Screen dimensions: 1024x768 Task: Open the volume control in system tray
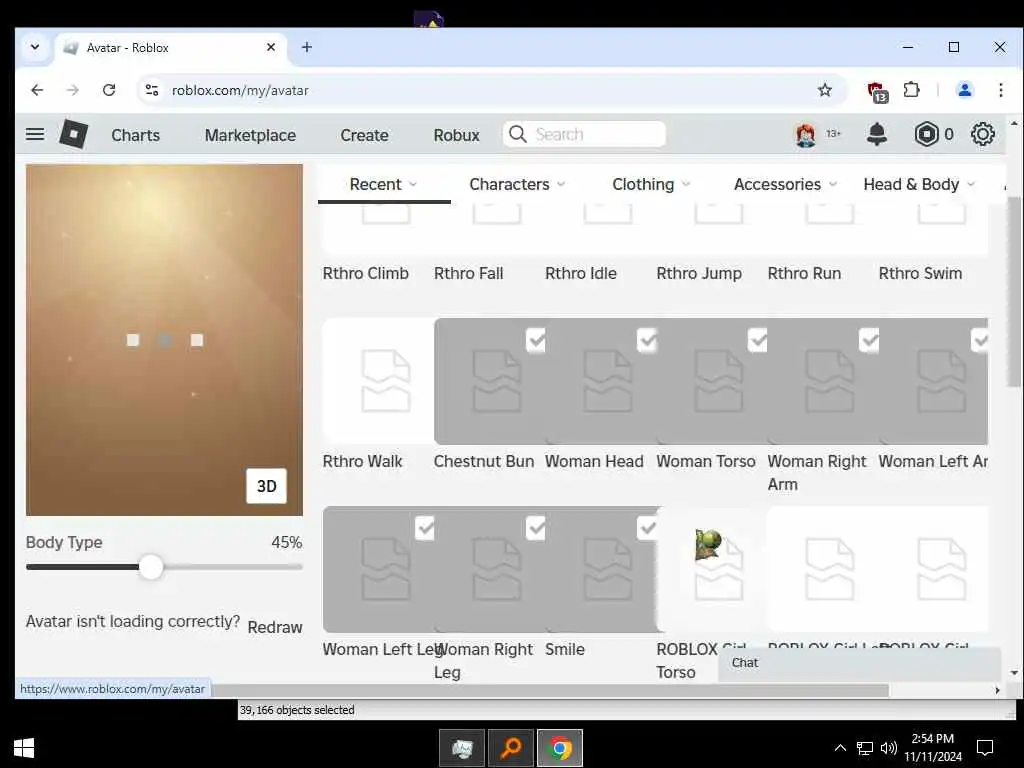(888, 748)
